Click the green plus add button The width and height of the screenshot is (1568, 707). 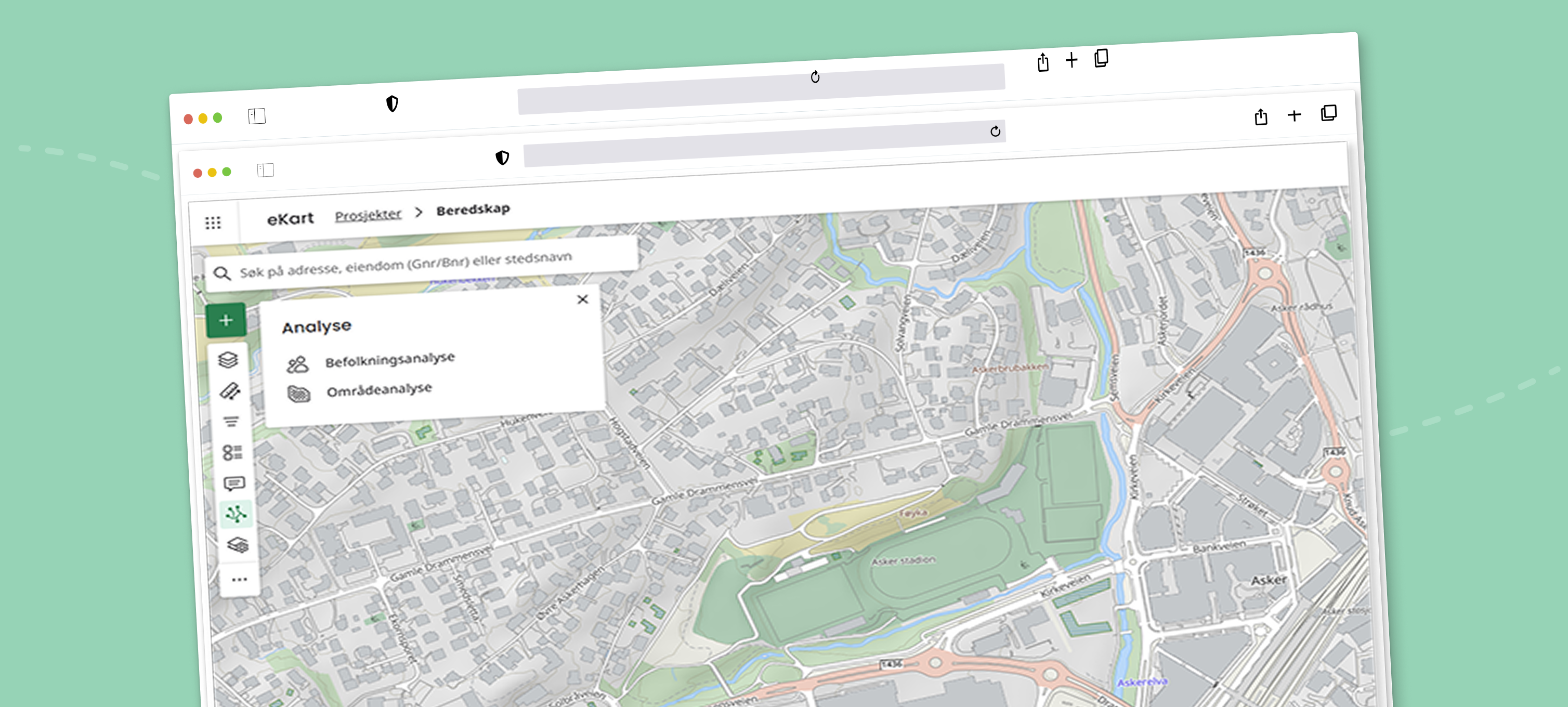point(226,320)
